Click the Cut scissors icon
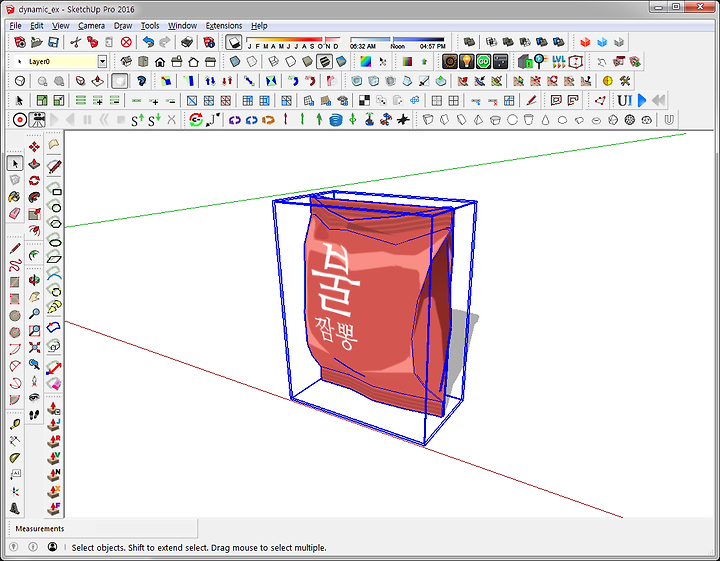Viewport: 720px width, 561px height. tap(76, 42)
